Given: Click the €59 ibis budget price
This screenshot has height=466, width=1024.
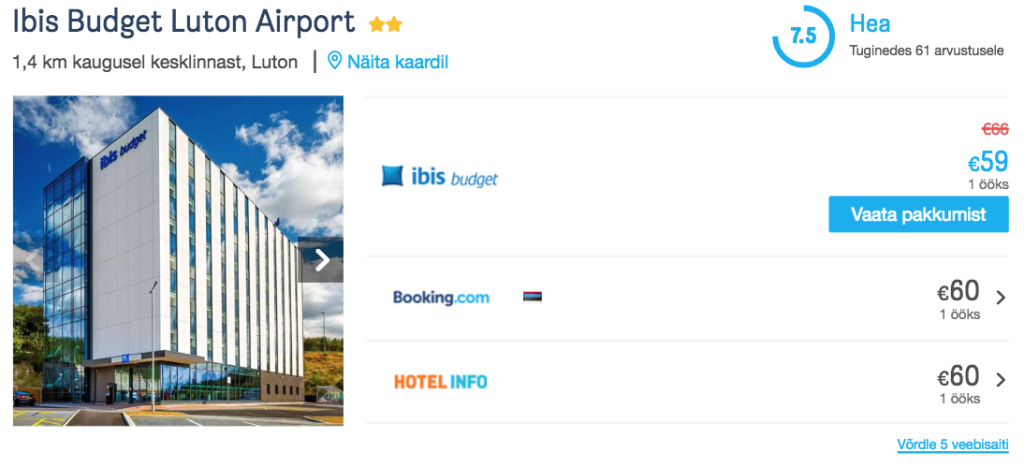Looking at the screenshot, I should (x=987, y=162).
